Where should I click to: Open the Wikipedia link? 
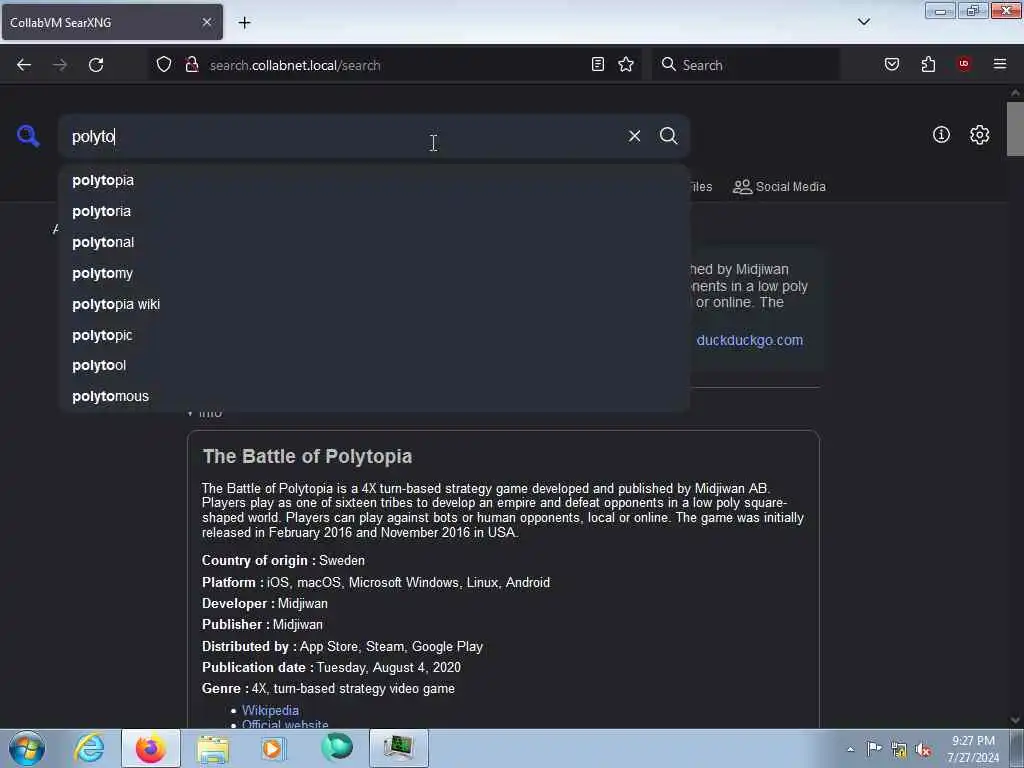[270, 710]
